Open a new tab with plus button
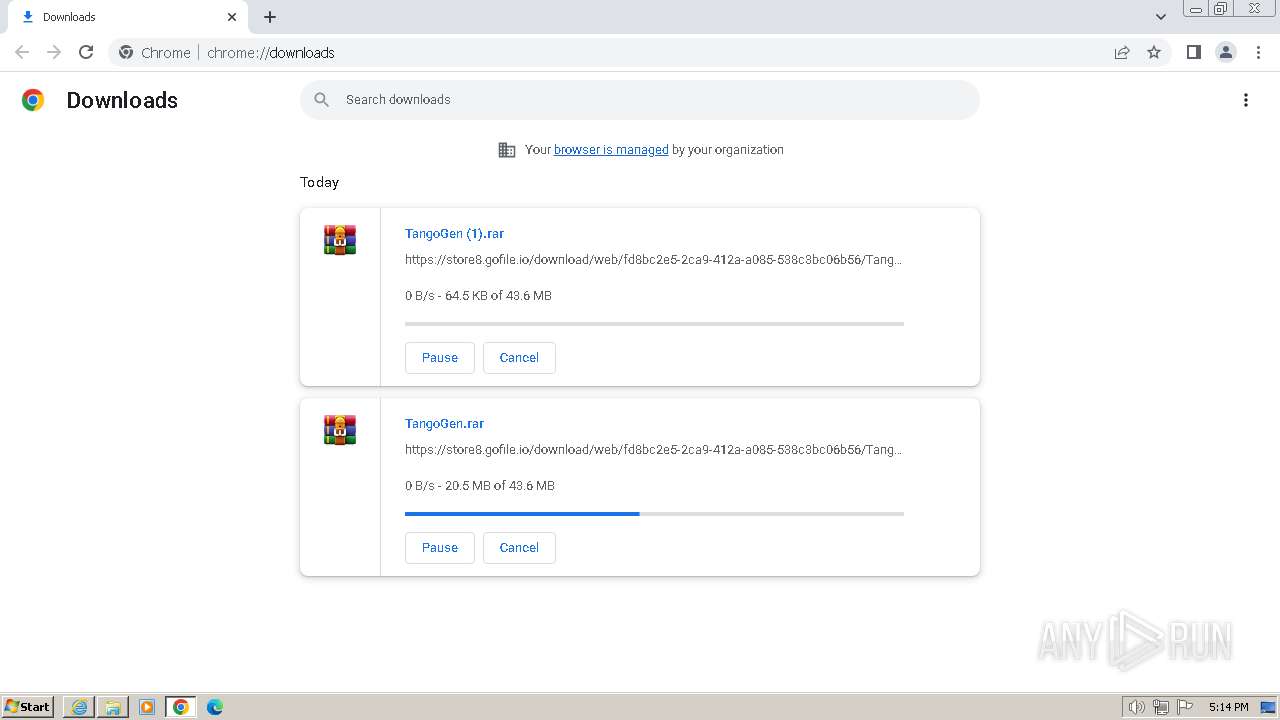This screenshot has height=720, width=1280. point(270,17)
